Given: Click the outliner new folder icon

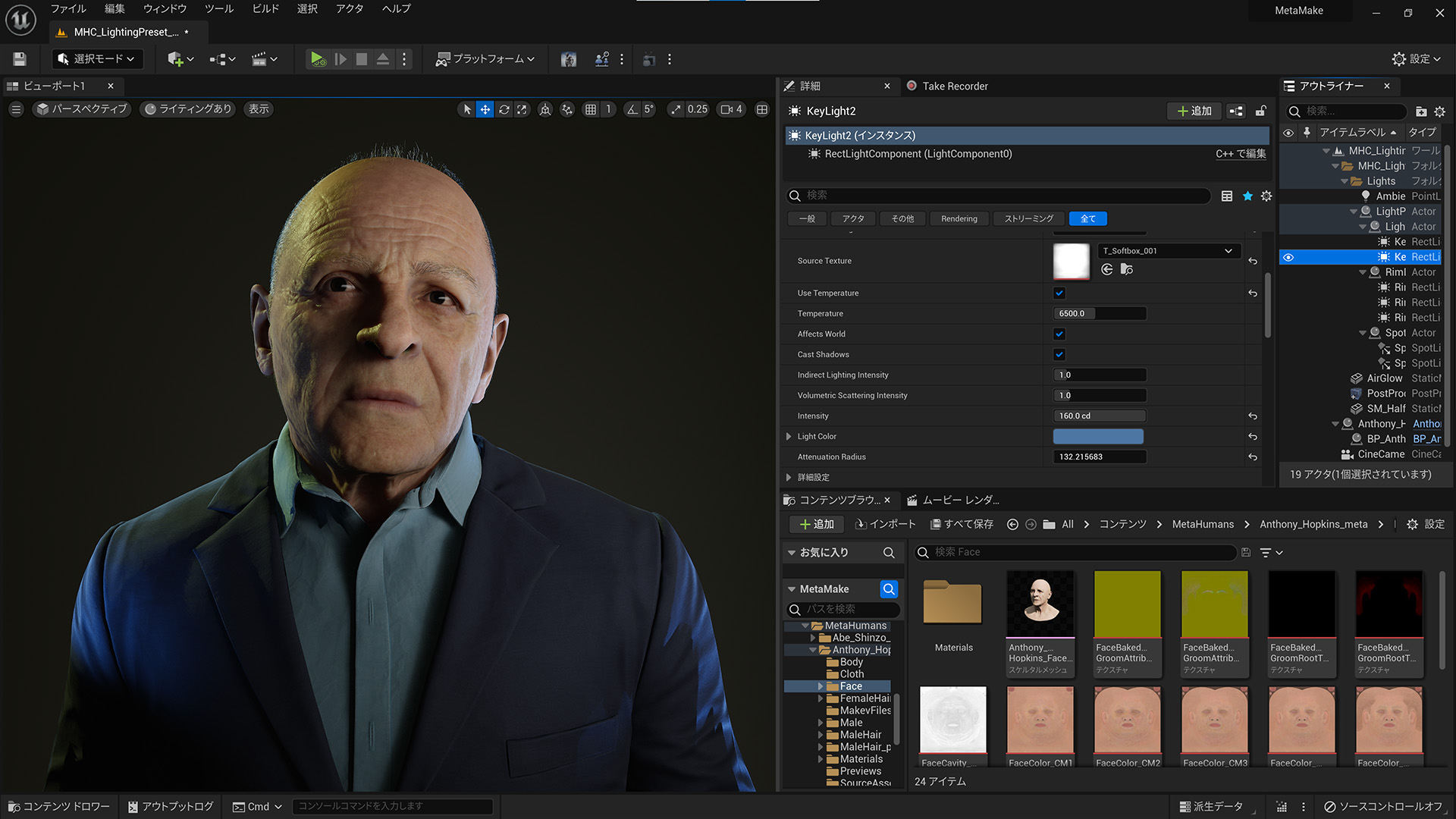Looking at the screenshot, I should 1421,111.
